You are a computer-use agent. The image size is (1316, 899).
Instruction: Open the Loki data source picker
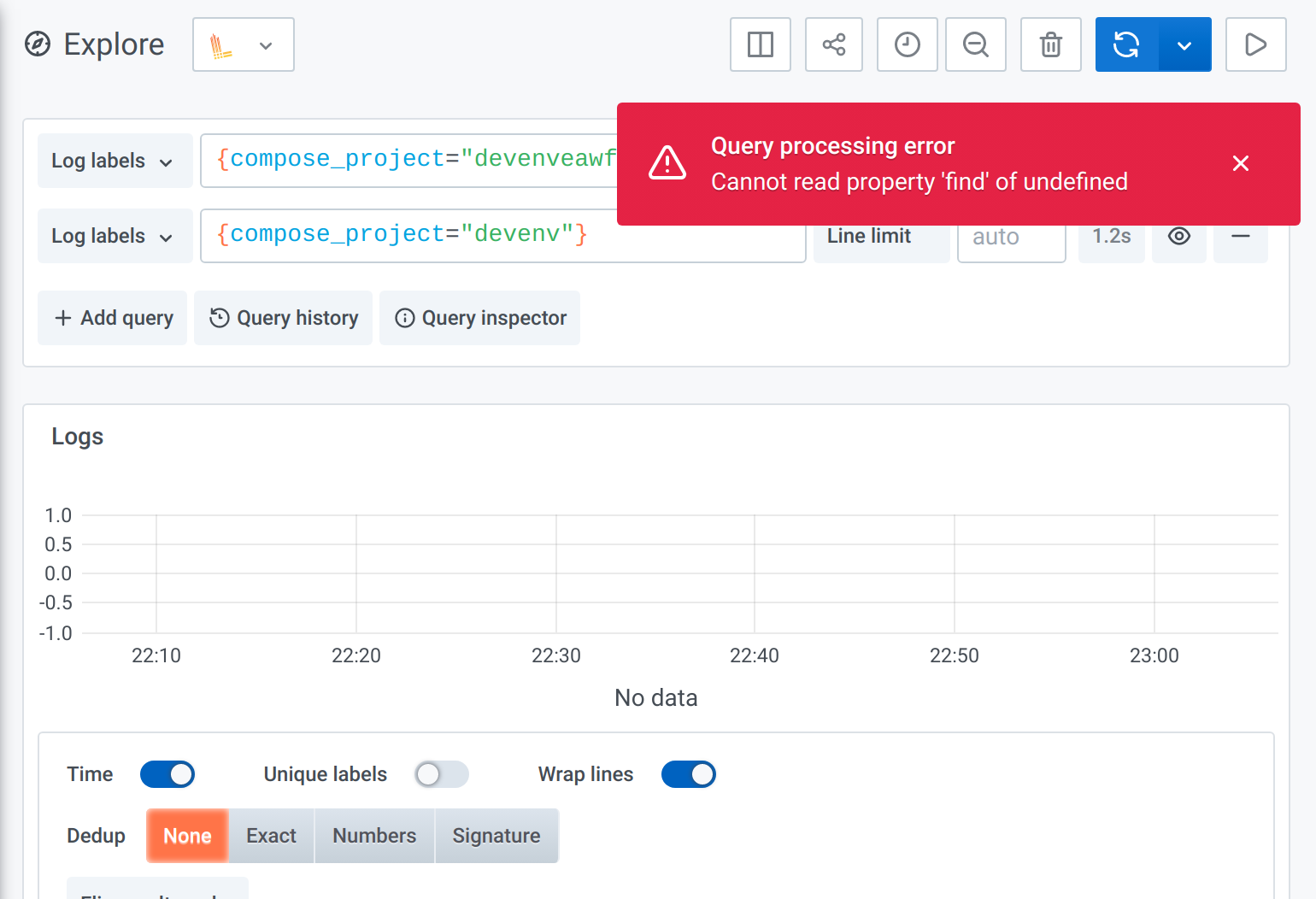[244, 44]
